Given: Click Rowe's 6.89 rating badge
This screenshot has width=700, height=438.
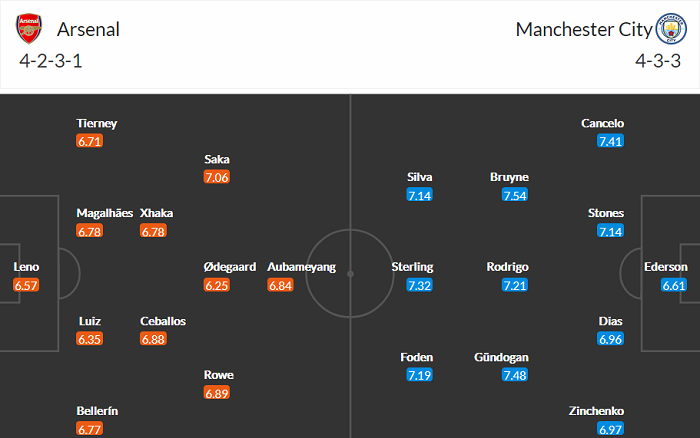Looking at the screenshot, I should point(217,393).
